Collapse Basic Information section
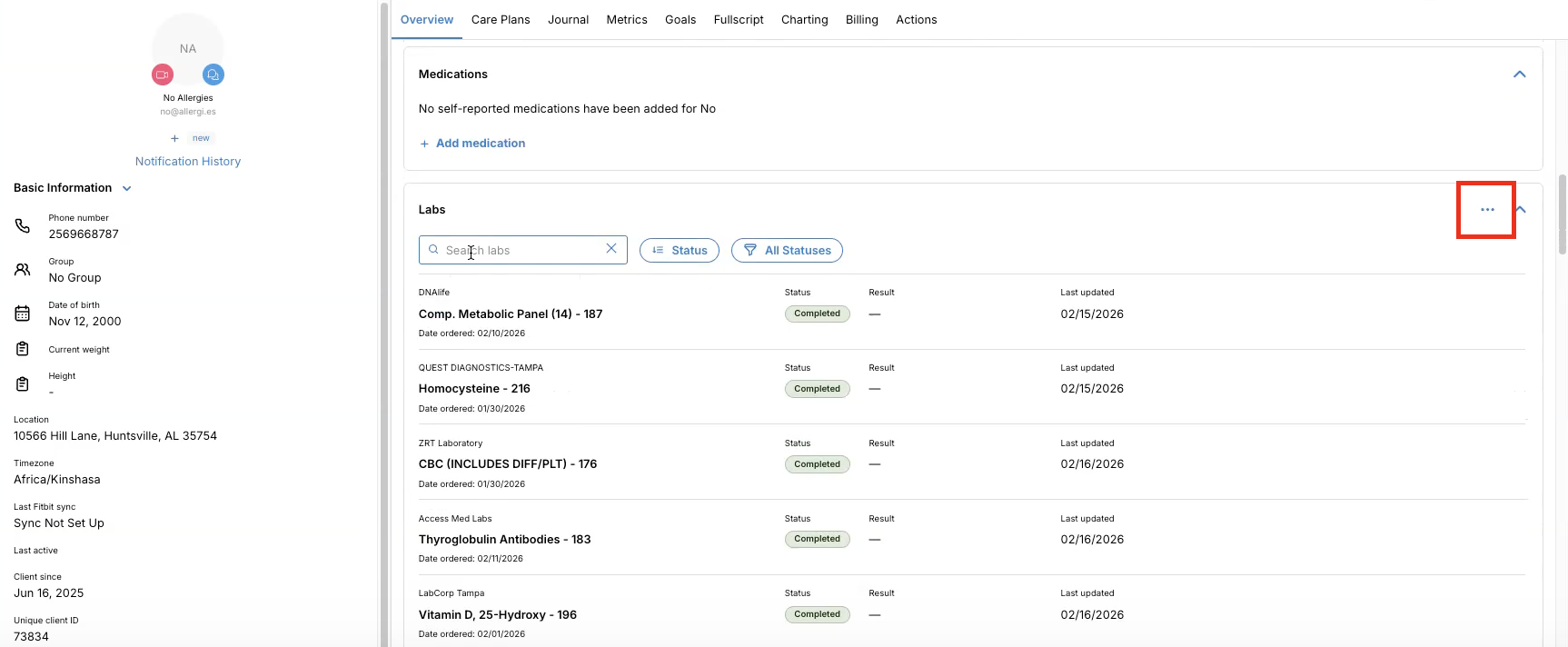This screenshot has width=1568, height=647. tap(127, 188)
